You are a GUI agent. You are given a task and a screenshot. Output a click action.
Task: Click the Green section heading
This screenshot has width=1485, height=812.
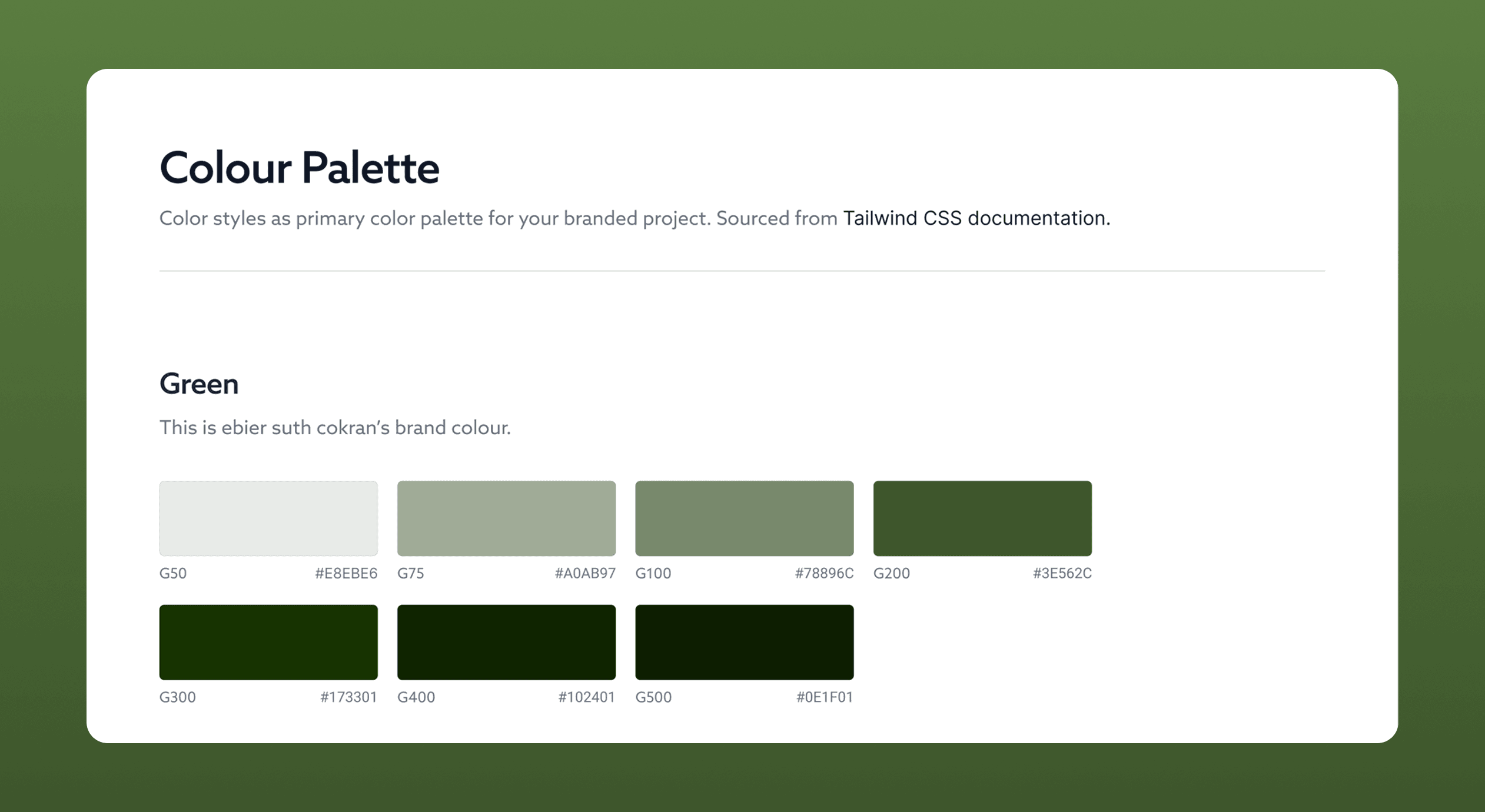coord(199,384)
